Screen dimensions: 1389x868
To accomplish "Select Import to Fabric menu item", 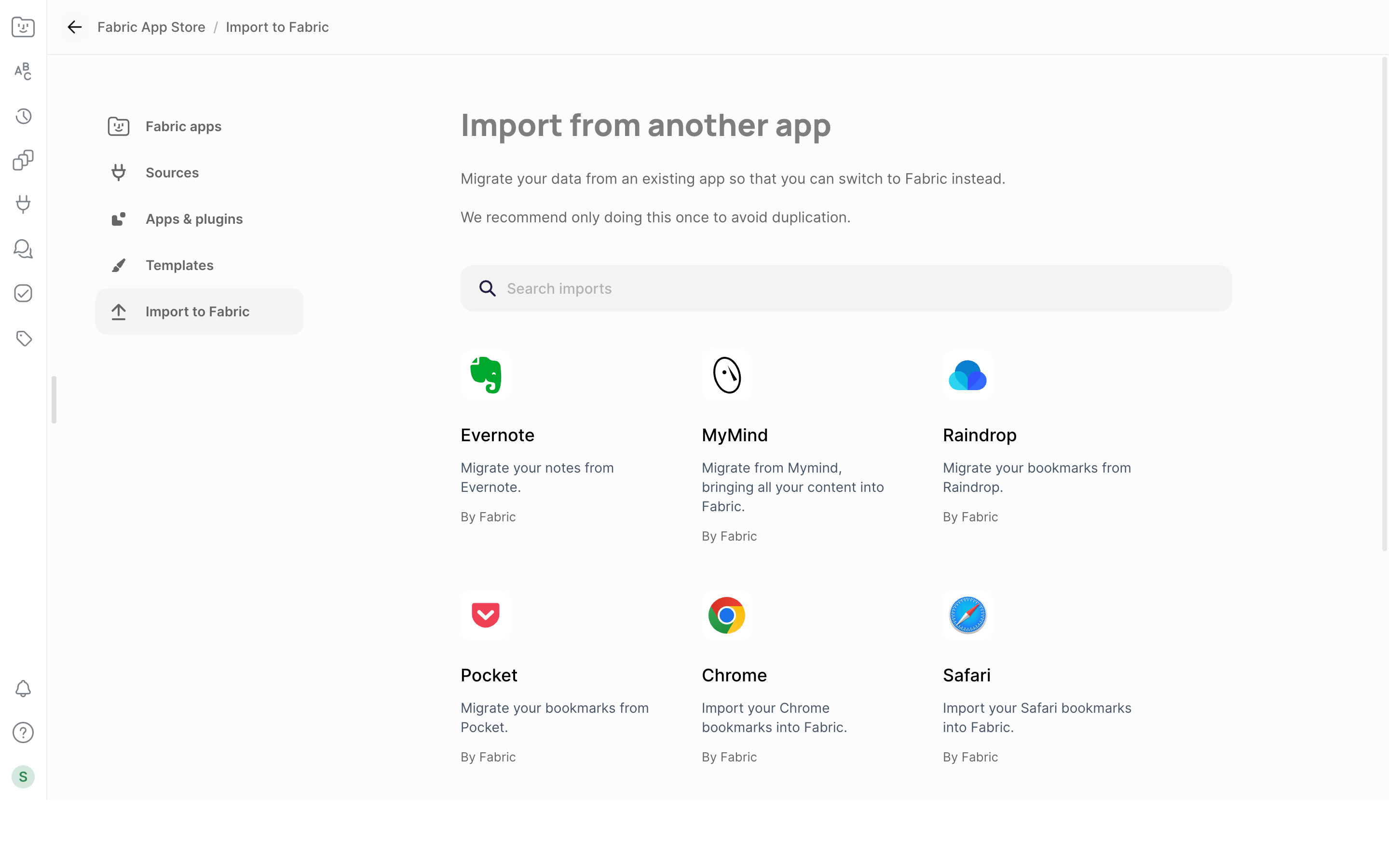I will tap(200, 311).
